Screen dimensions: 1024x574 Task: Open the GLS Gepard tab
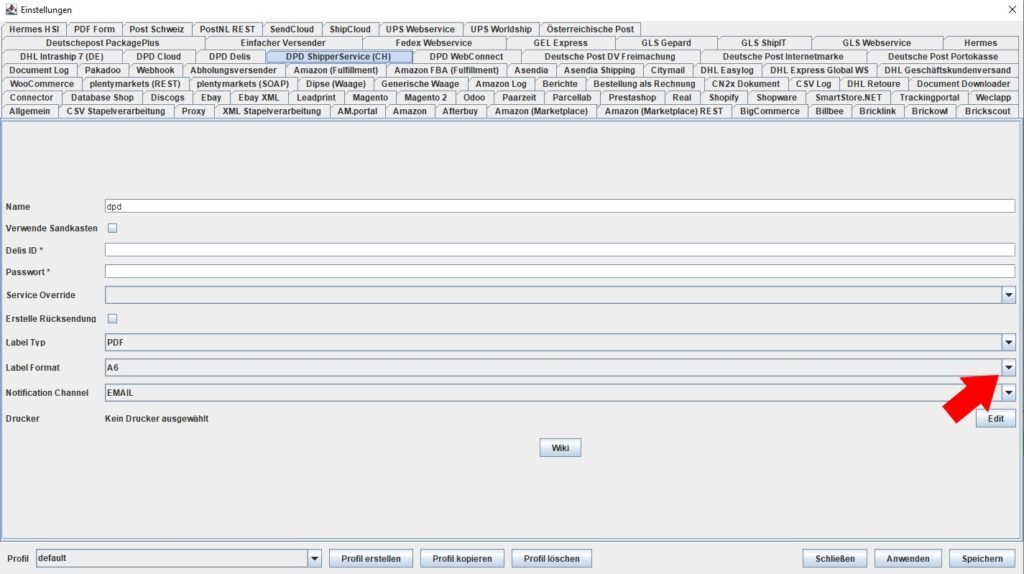(x=666, y=43)
